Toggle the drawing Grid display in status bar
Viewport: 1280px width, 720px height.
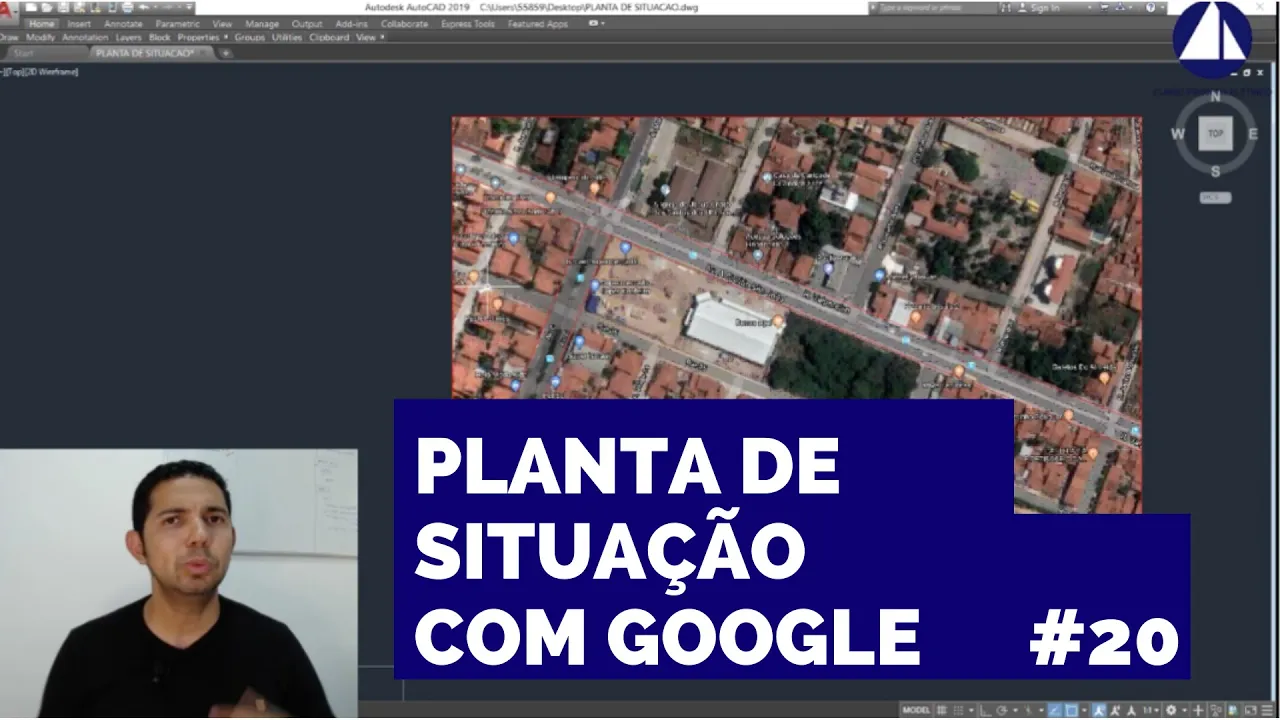tap(942, 710)
